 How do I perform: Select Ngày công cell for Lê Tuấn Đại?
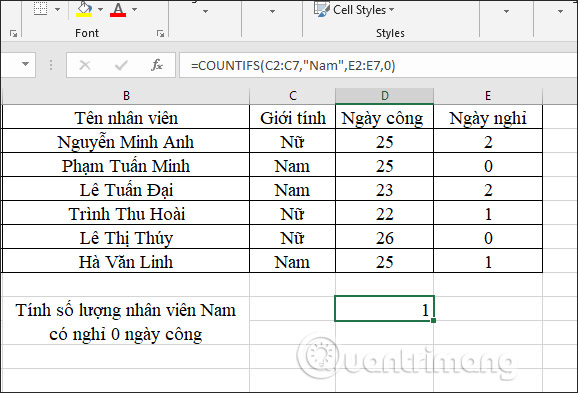[x=384, y=190]
